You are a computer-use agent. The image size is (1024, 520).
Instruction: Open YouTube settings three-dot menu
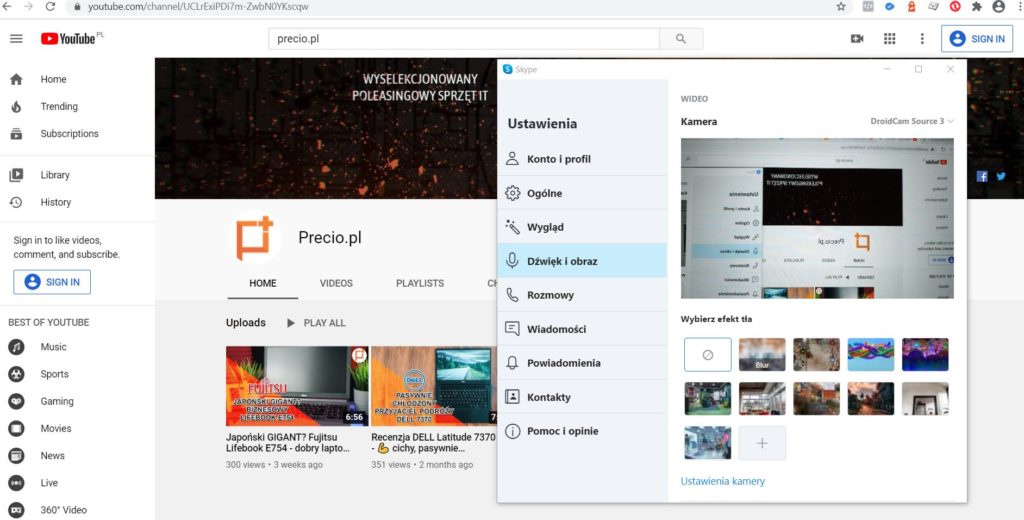pos(922,39)
